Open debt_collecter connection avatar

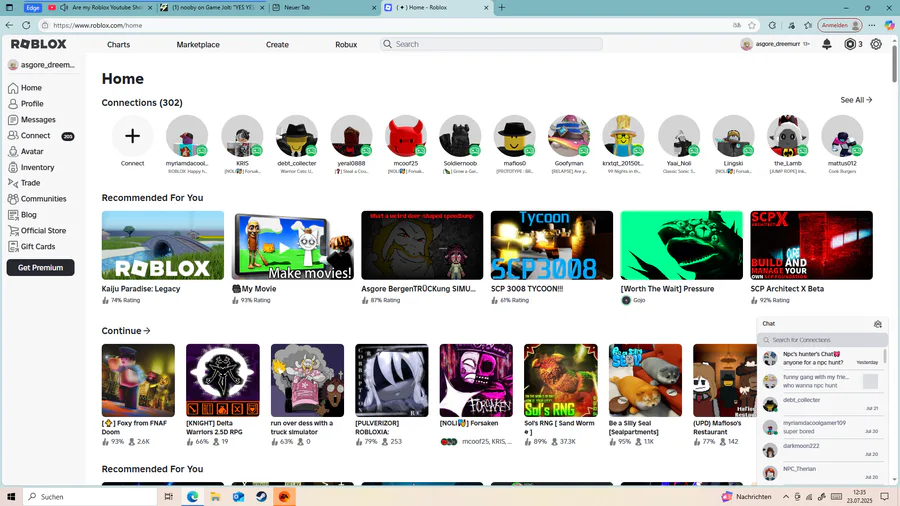[x=296, y=136]
